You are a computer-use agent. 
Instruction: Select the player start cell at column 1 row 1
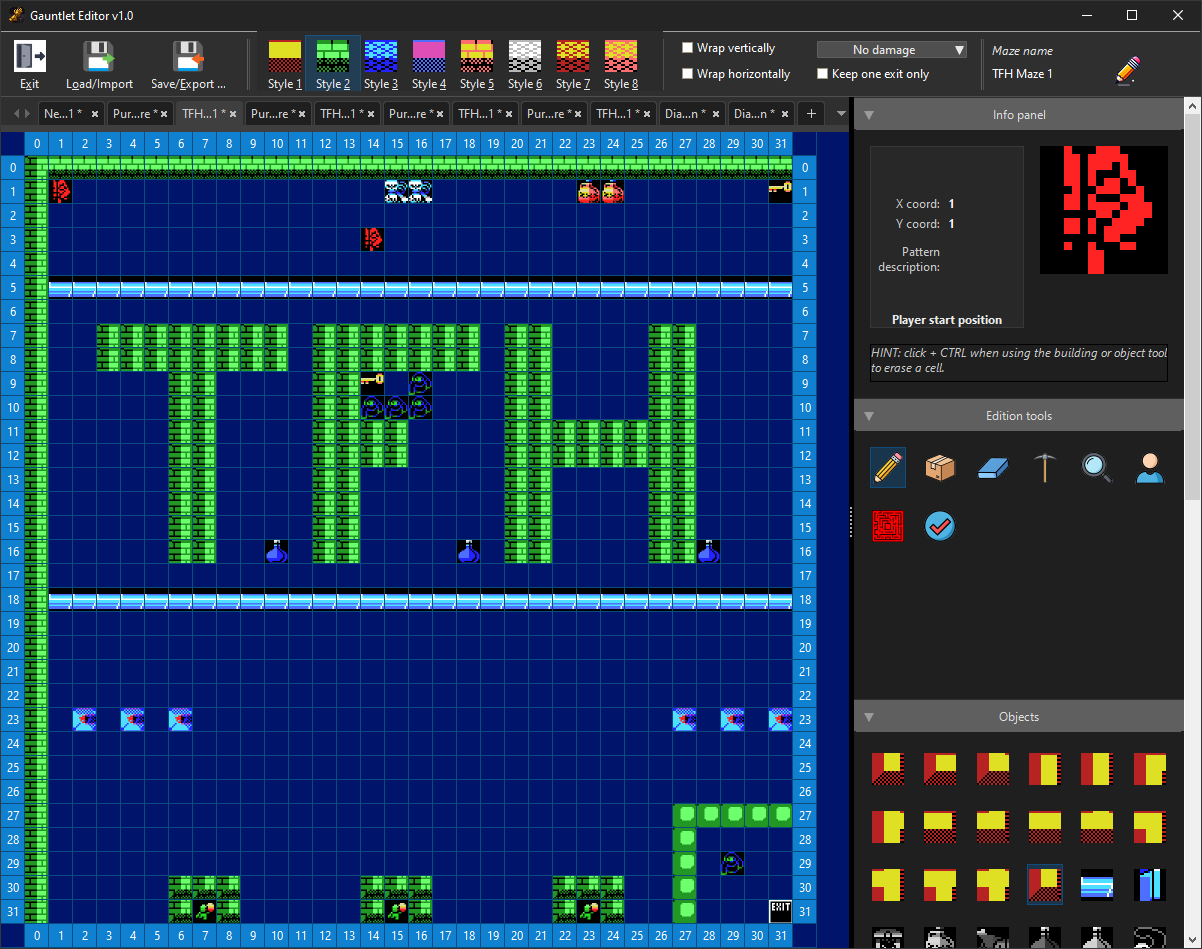[61, 191]
